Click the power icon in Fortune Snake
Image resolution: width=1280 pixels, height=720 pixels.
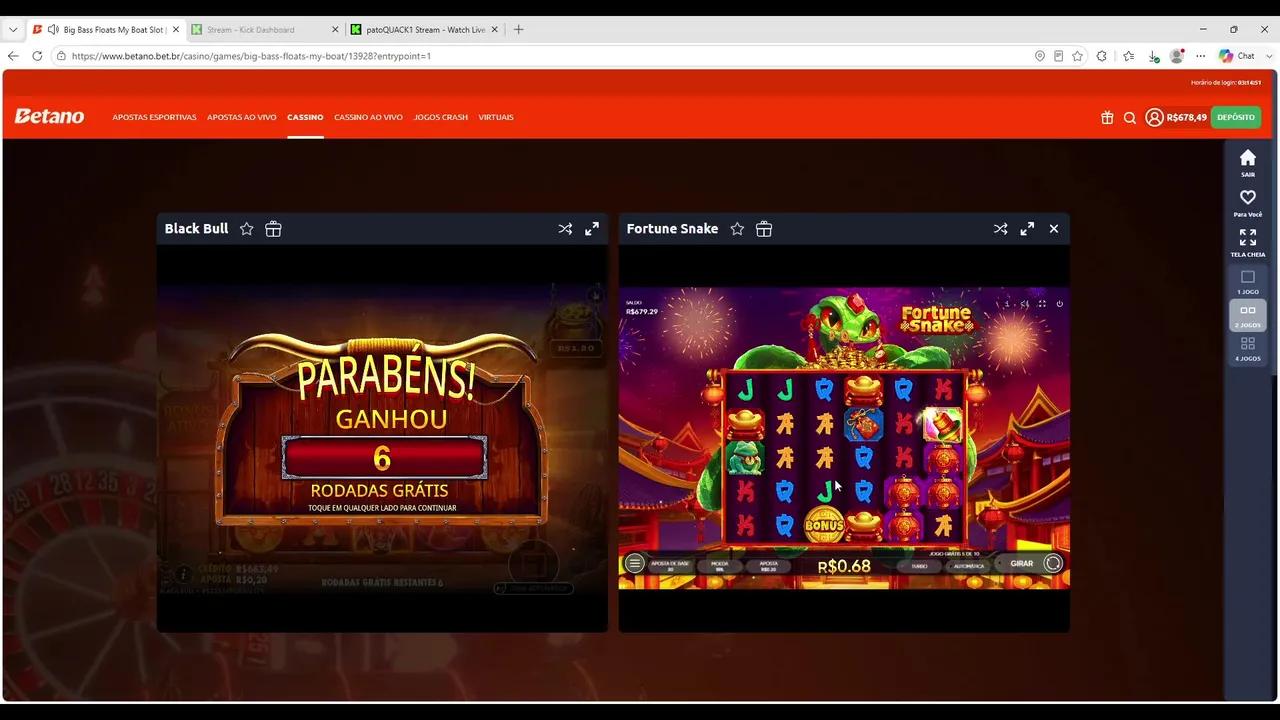1059,303
